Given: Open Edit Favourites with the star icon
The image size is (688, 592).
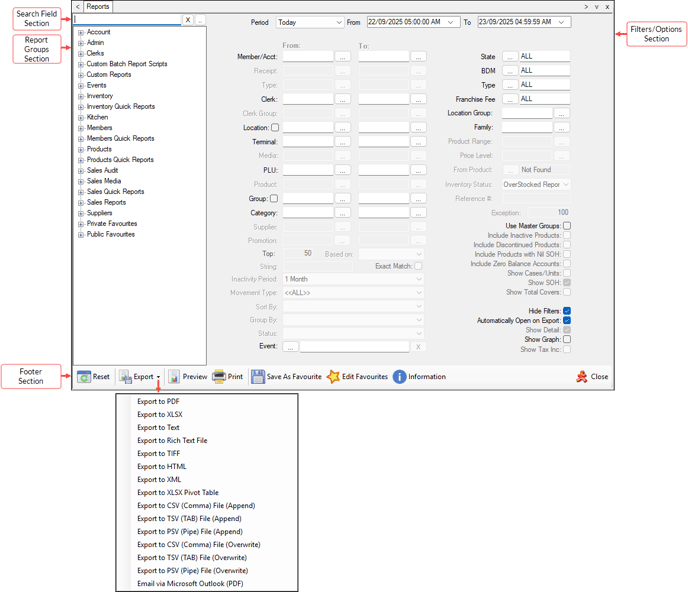Looking at the screenshot, I should point(333,377).
